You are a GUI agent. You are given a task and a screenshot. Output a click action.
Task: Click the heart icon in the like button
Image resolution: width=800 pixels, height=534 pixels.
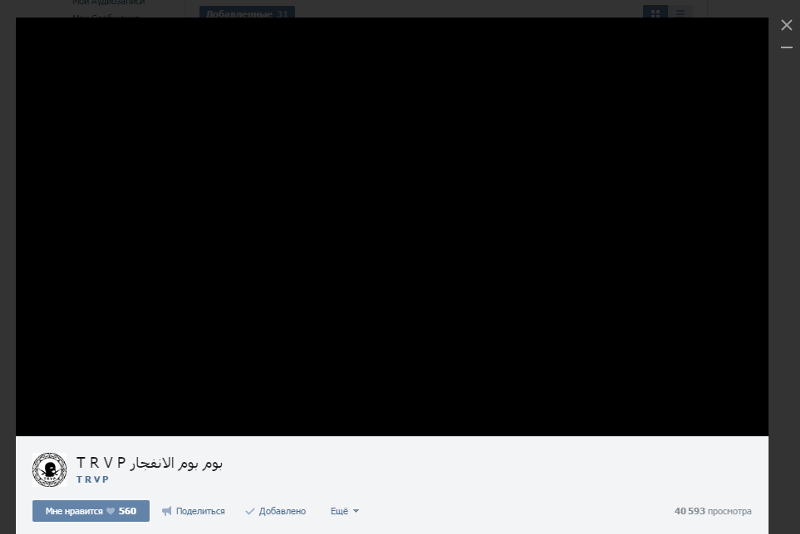point(111,511)
